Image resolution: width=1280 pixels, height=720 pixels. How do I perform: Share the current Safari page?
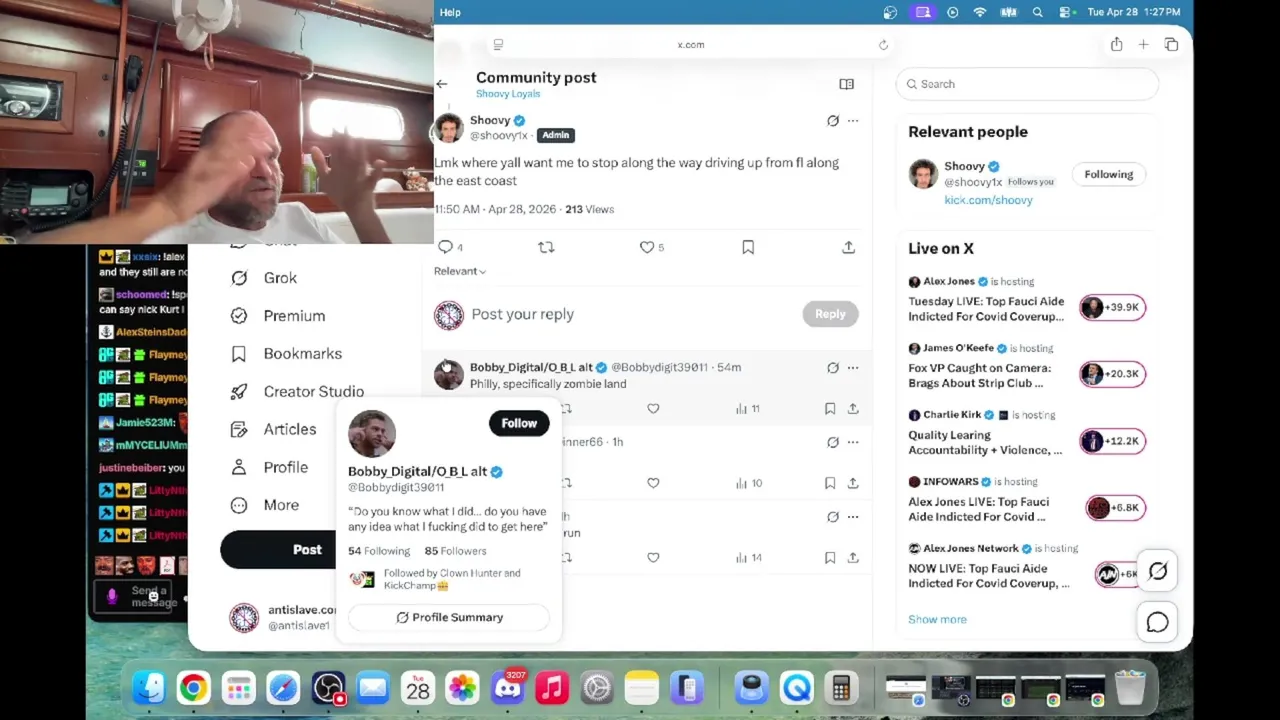[1116, 44]
